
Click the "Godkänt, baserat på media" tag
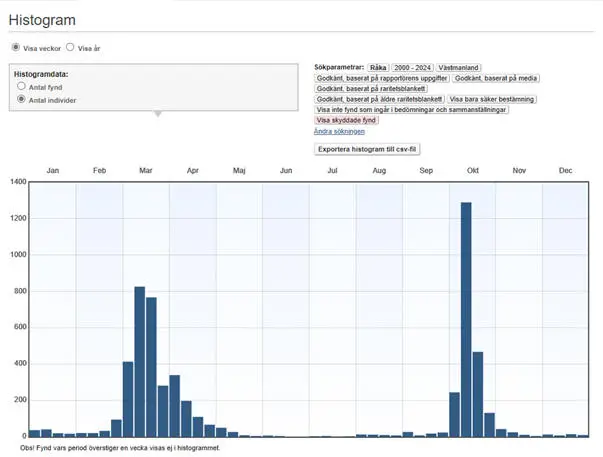tap(495, 77)
